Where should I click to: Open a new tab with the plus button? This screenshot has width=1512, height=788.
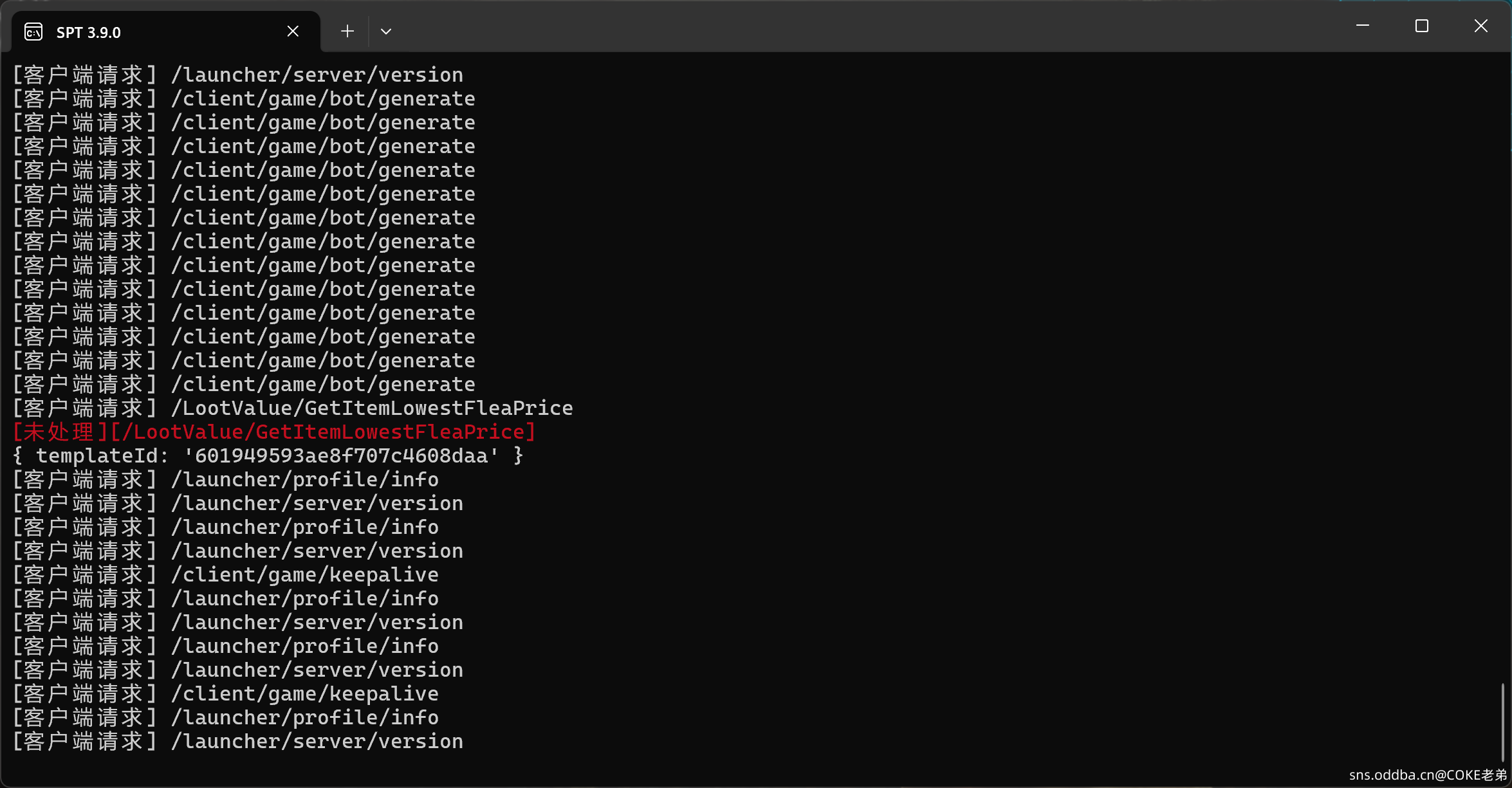tap(347, 31)
